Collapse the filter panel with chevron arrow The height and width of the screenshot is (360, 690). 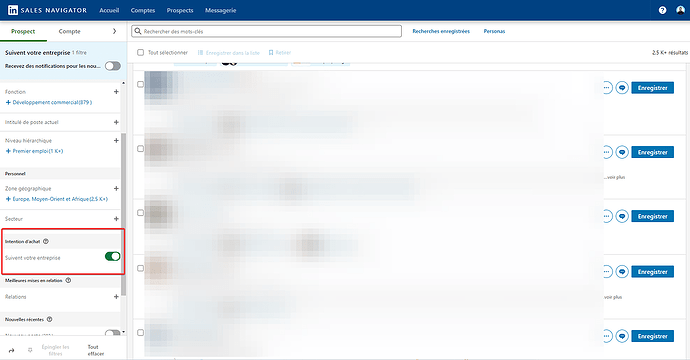(x=114, y=31)
